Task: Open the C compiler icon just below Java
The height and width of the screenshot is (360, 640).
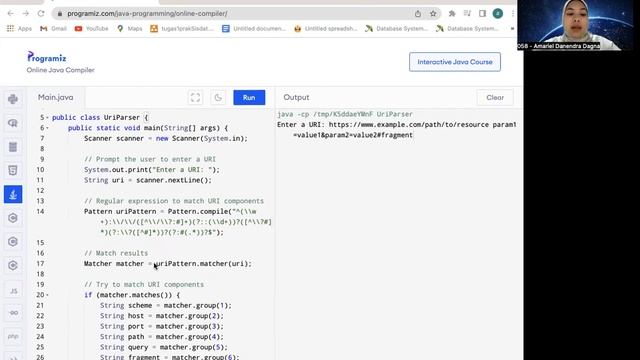Action: [13, 218]
